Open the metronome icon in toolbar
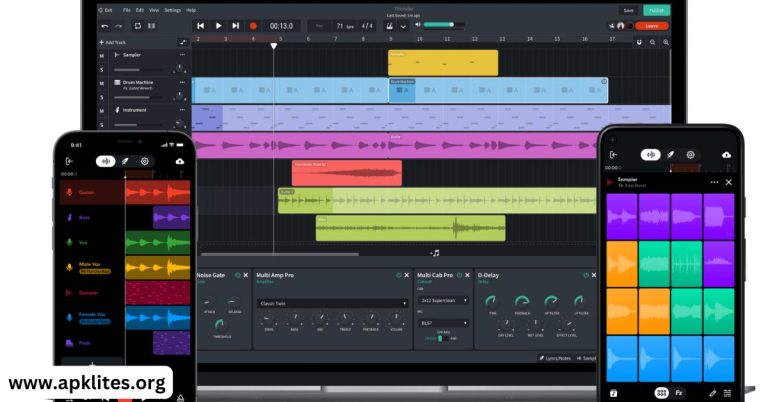The image size is (768, 402). tap(390, 25)
